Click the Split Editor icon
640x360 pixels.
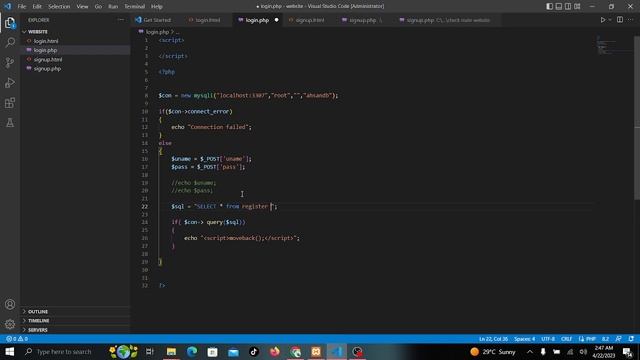pyautogui.click(x=620, y=20)
